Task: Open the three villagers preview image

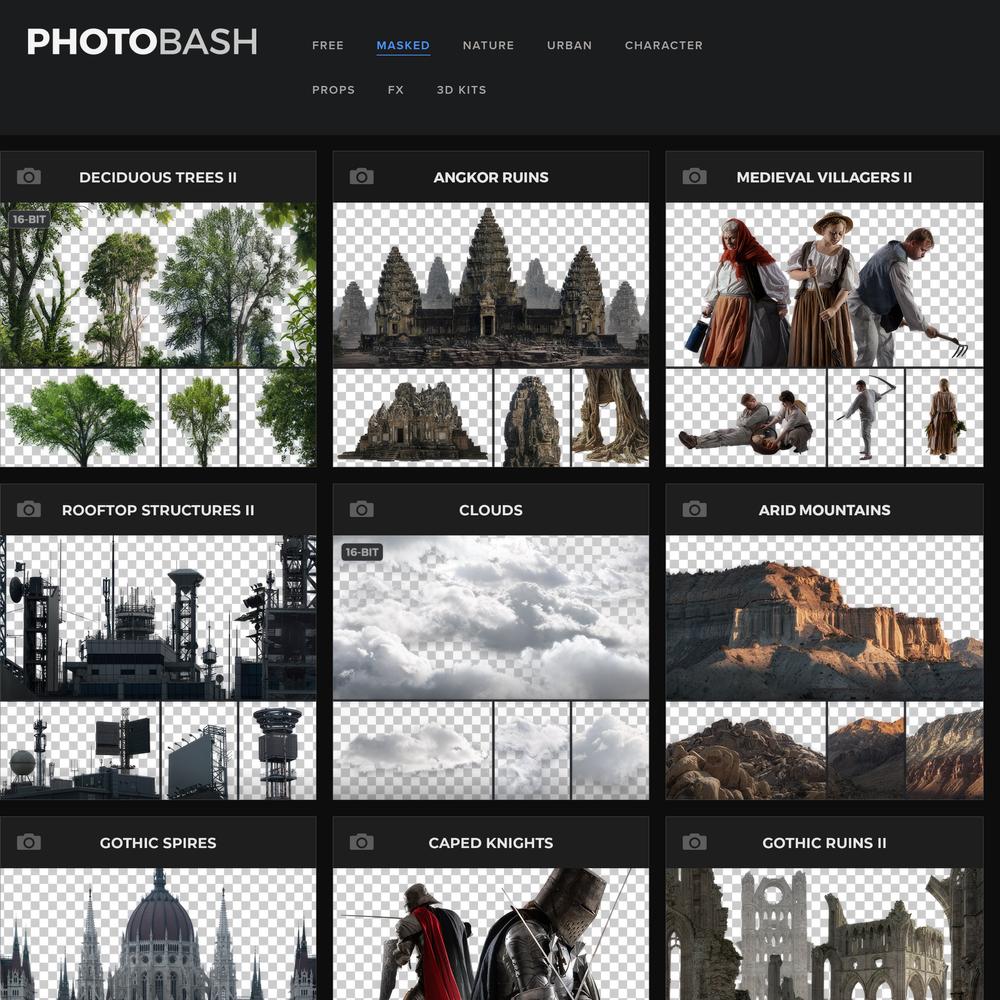Action: 824,284
